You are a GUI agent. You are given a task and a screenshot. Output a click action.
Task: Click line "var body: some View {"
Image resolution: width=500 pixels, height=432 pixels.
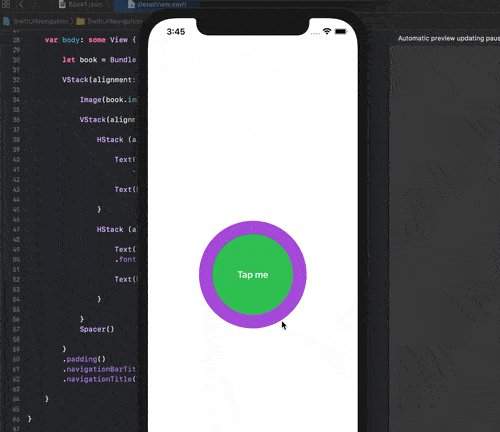[90, 40]
